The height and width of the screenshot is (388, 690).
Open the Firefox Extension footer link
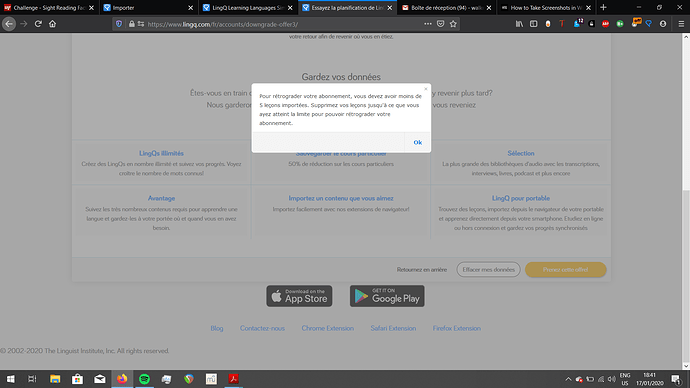[456, 328]
